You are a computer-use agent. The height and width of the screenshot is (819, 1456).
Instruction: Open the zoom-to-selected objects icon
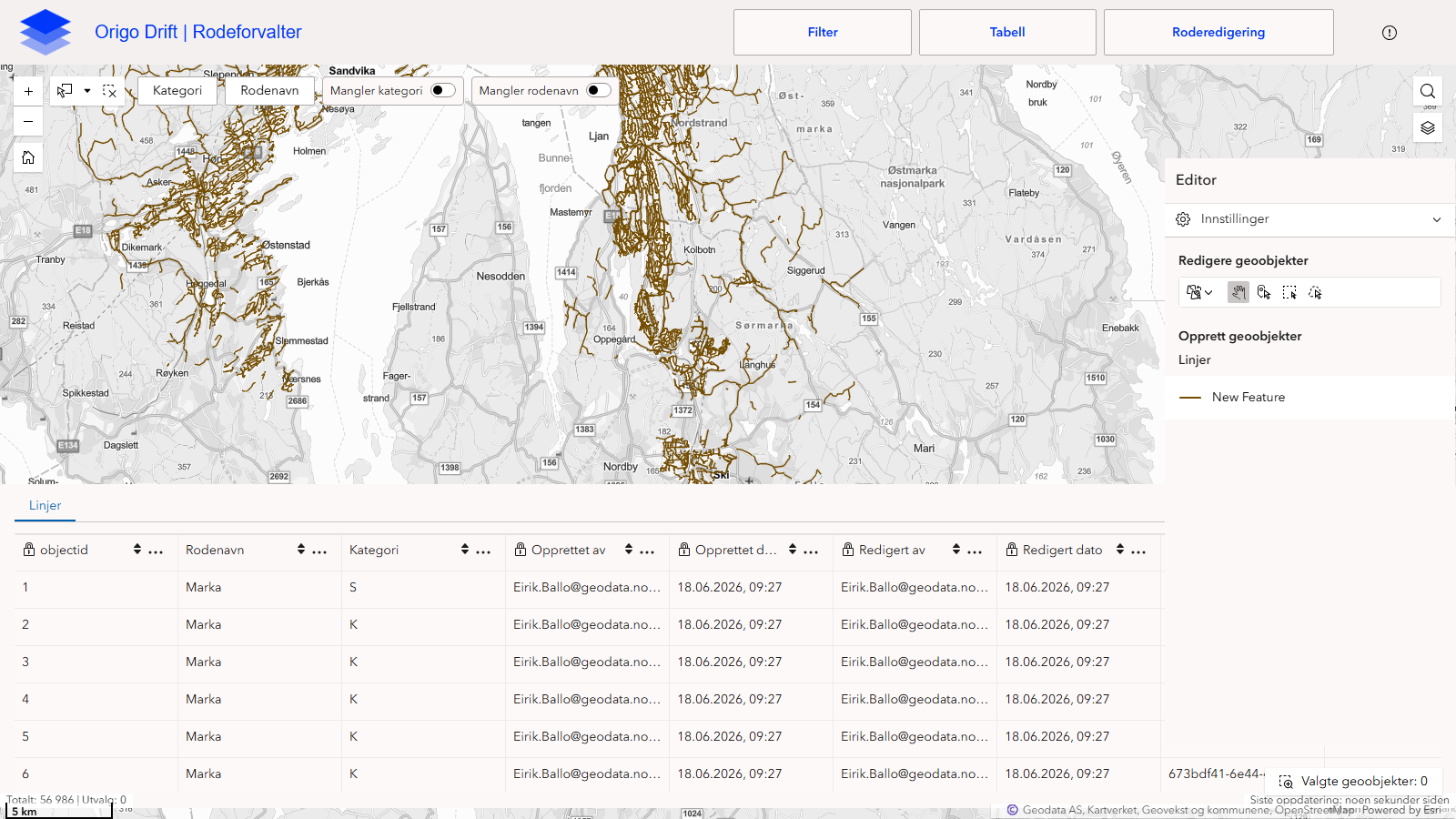(1286, 782)
